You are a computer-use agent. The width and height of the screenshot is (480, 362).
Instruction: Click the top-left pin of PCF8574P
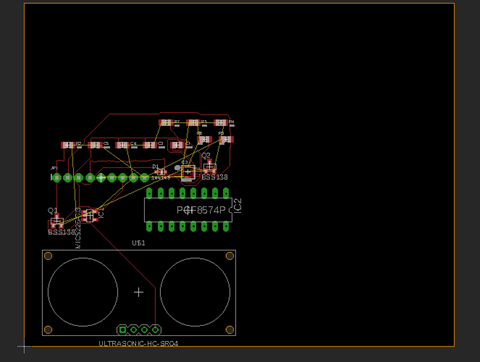(x=149, y=193)
